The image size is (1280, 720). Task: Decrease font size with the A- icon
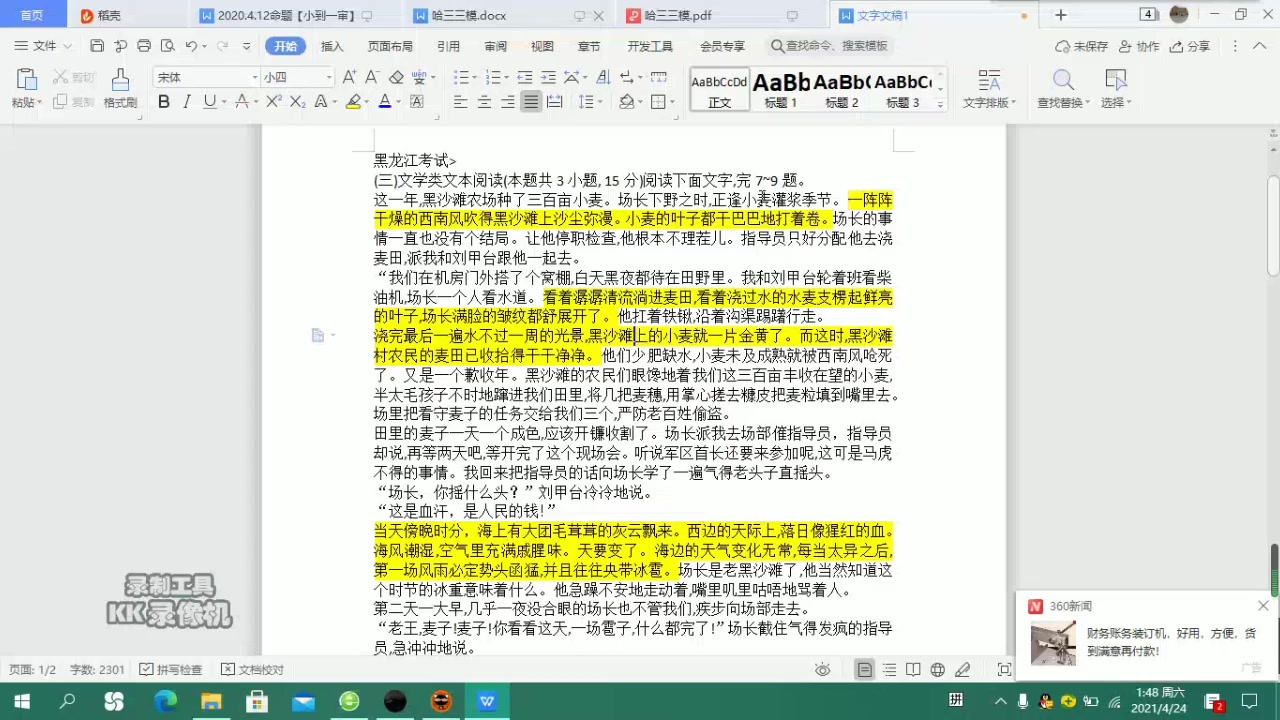click(x=372, y=77)
